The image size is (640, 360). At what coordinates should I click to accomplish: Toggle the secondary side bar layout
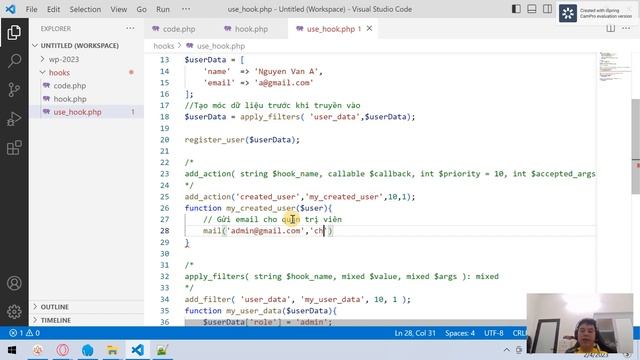click(x=547, y=9)
